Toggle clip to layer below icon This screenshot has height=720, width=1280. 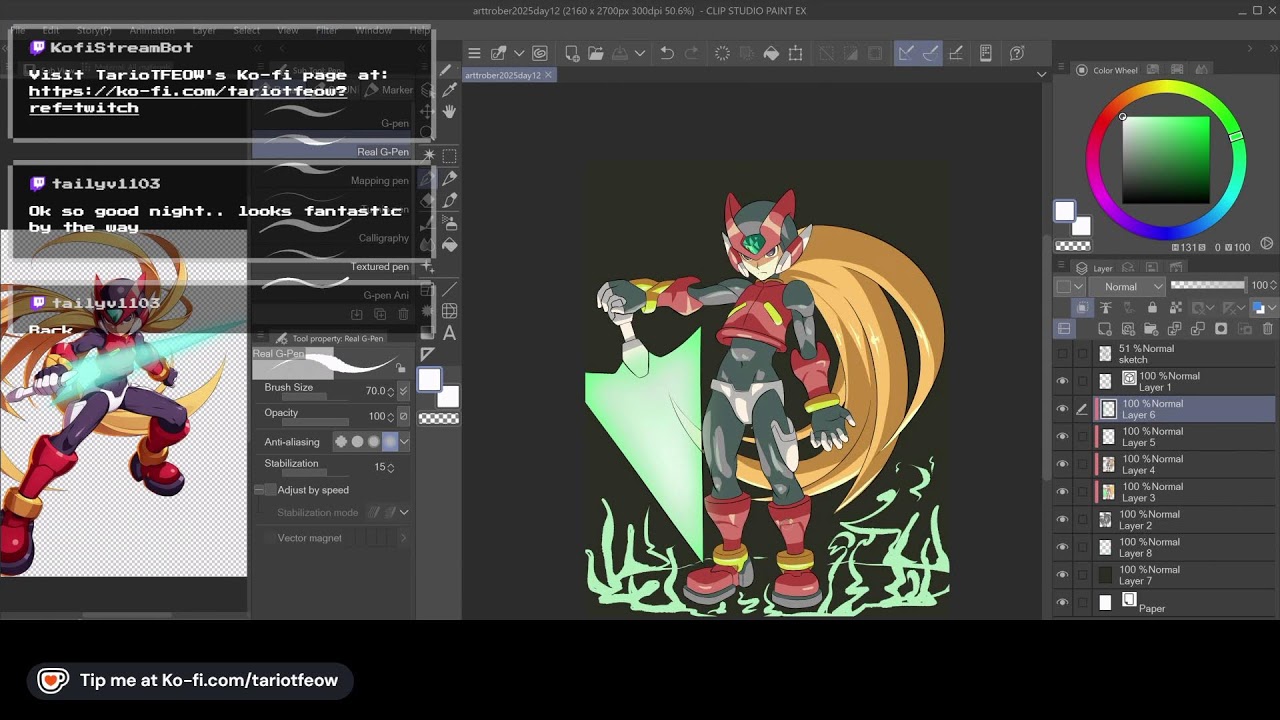coord(1082,308)
